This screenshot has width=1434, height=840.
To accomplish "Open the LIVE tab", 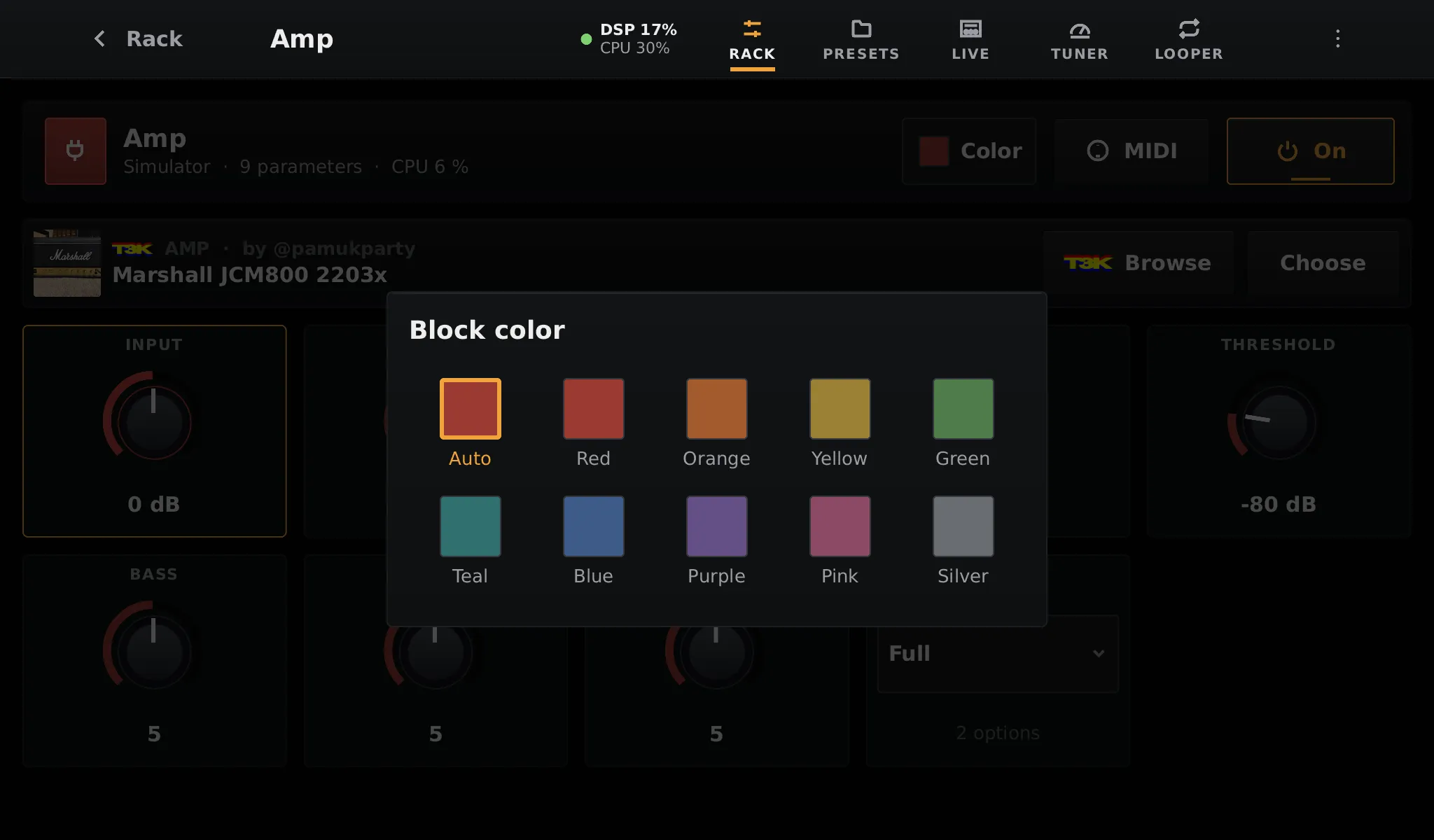I will 970,41.
